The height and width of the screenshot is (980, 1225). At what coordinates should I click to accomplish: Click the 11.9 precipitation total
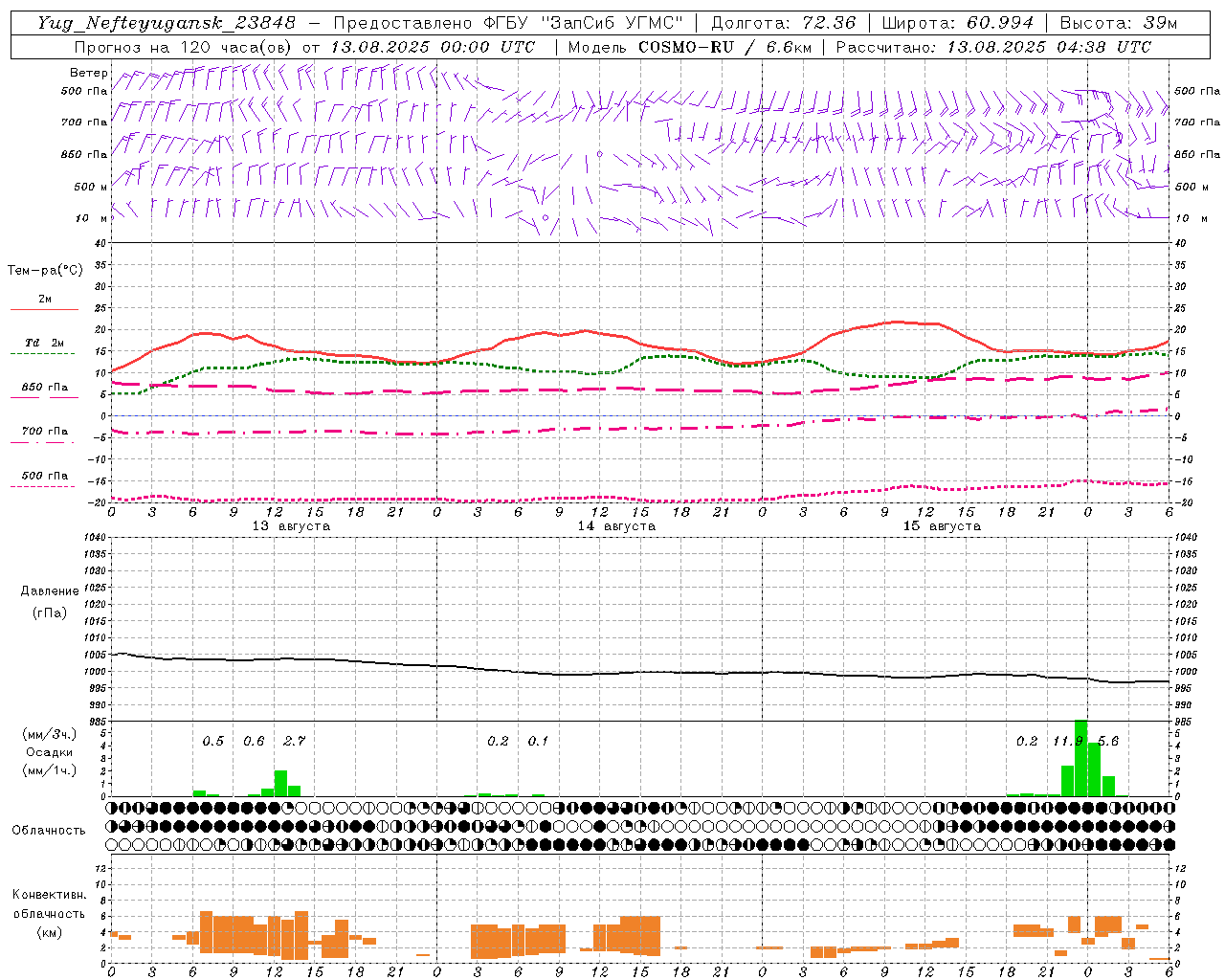(1068, 742)
